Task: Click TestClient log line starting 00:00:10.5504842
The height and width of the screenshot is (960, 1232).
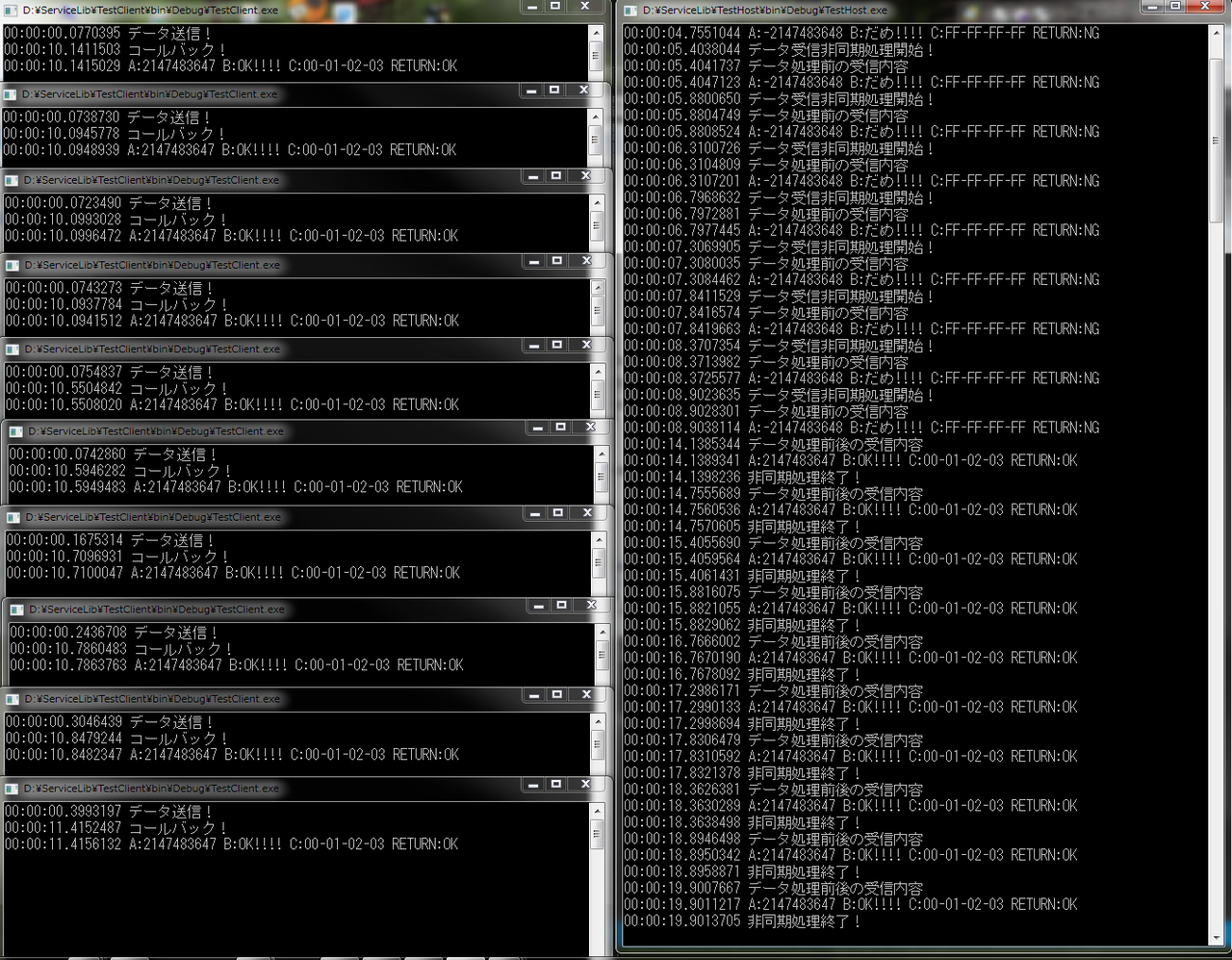Action: click(117, 389)
